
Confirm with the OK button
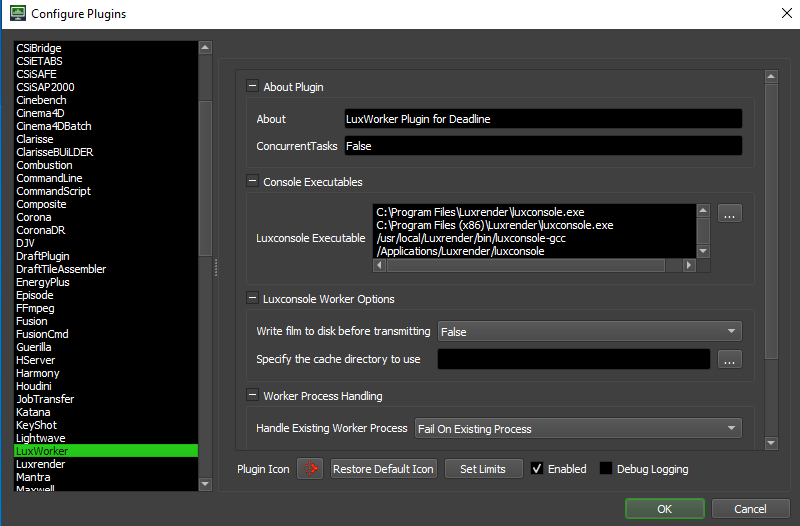(664, 509)
